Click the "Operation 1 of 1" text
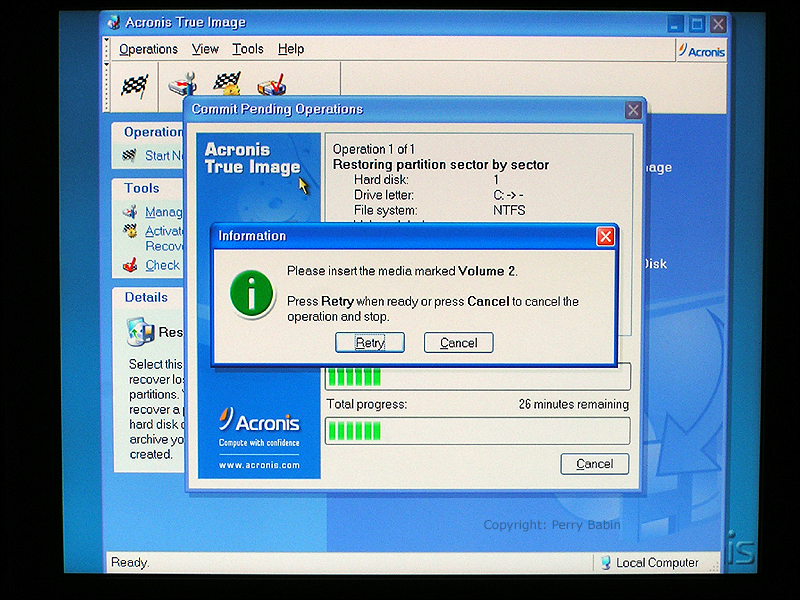The width and height of the screenshot is (800, 600). [374, 149]
